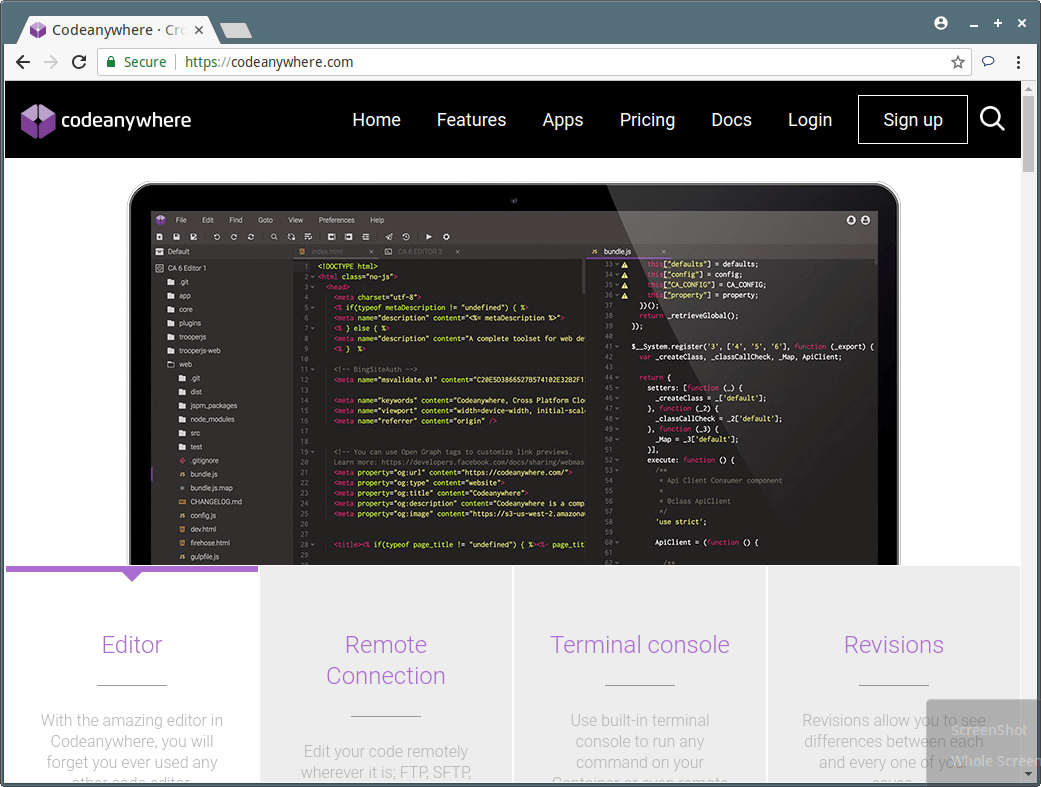This screenshot has width=1041, height=787.
Task: Select the Remote Connection feature tab
Action: coord(386,675)
